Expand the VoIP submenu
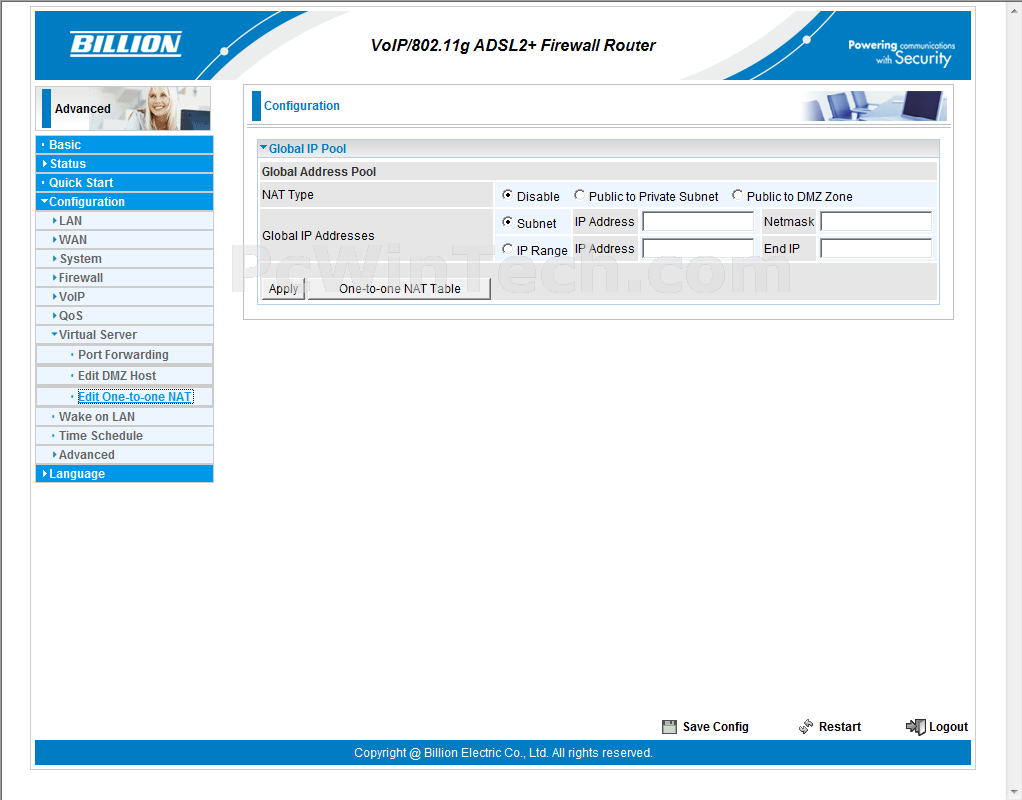 (x=124, y=296)
